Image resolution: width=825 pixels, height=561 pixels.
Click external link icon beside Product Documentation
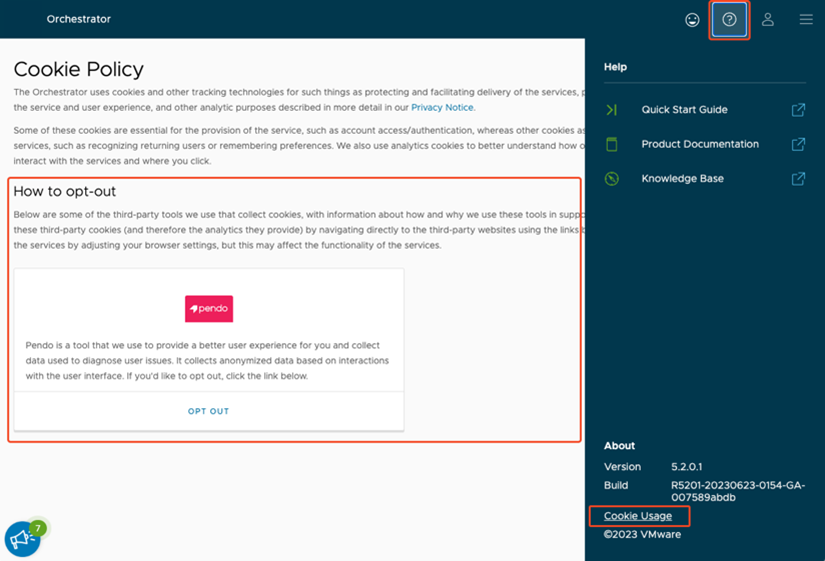[798, 144]
